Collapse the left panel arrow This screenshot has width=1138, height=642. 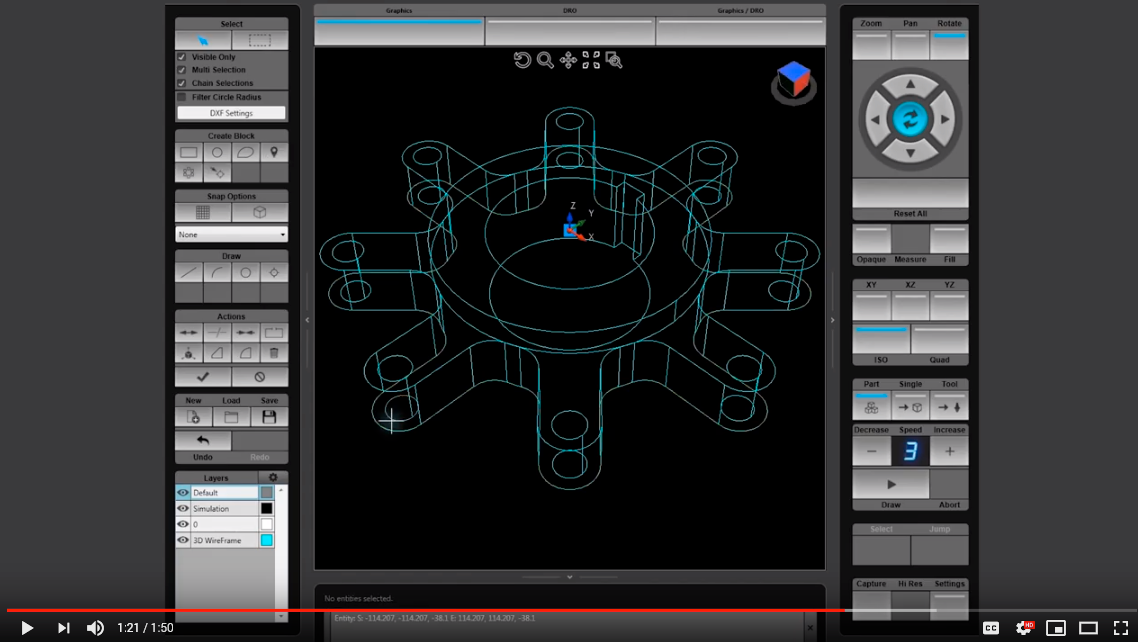click(x=307, y=320)
